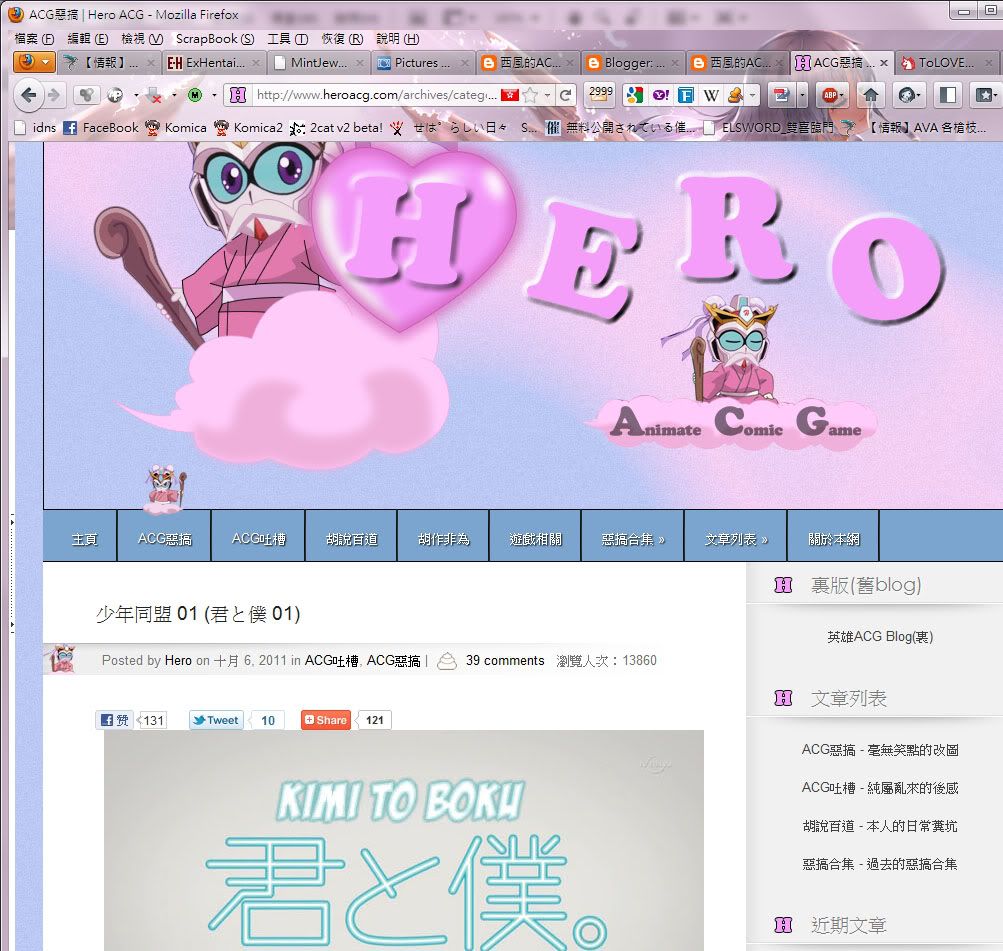Screen dimensions: 1003x951
Task: Open the FaceBook bookmark
Action: point(101,128)
